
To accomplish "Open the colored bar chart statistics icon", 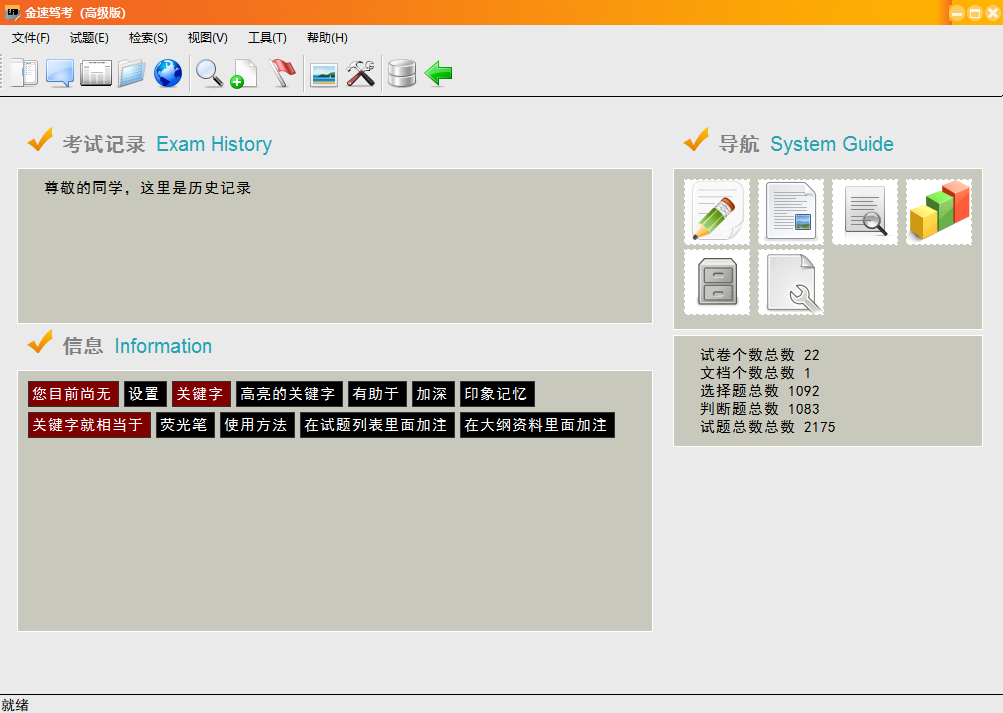I will [x=939, y=212].
